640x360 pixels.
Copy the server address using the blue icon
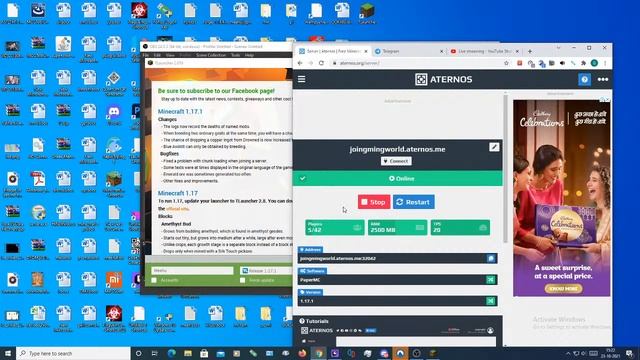pyautogui.click(x=491, y=258)
